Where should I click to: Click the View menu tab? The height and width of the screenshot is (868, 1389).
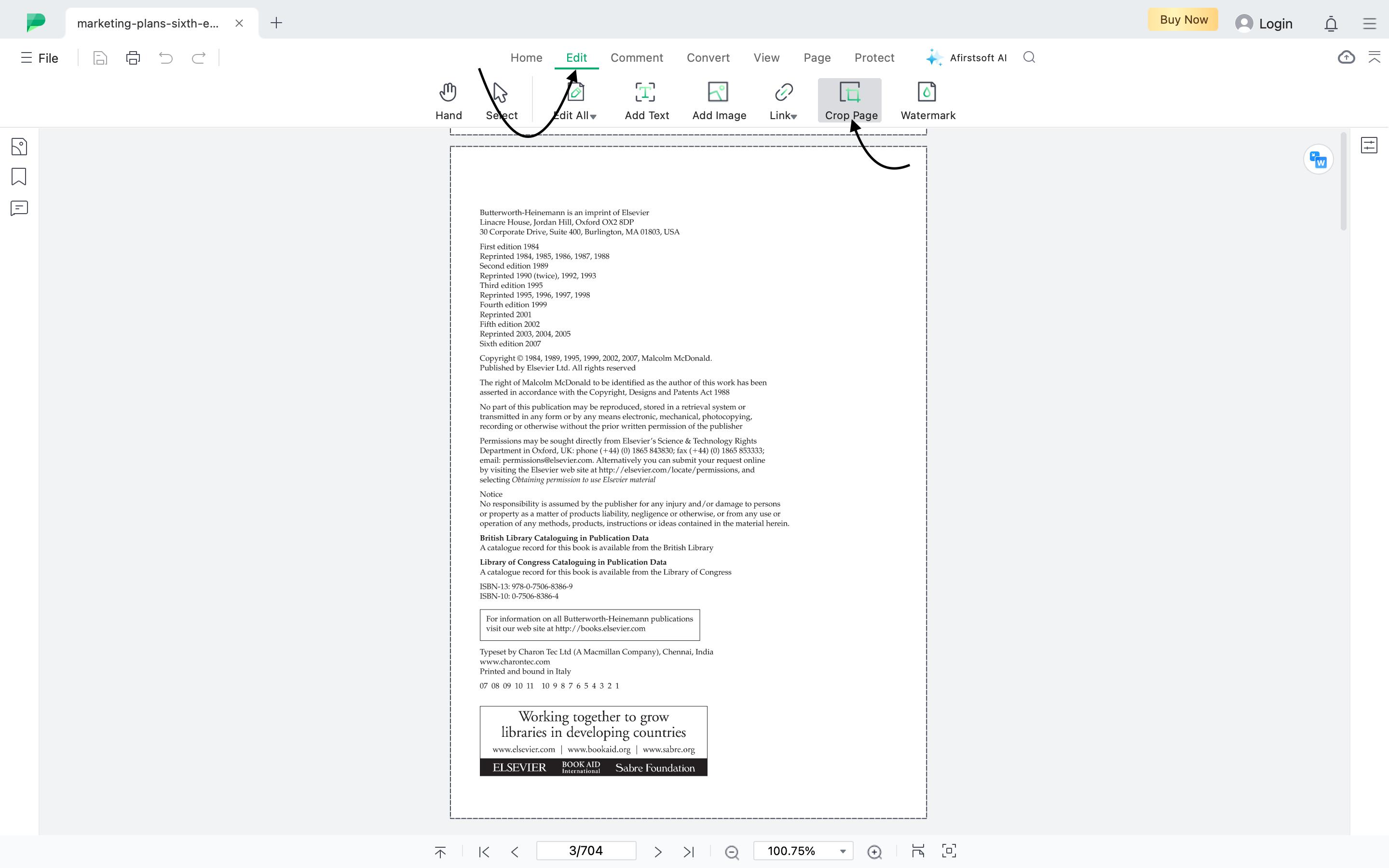pos(767,57)
